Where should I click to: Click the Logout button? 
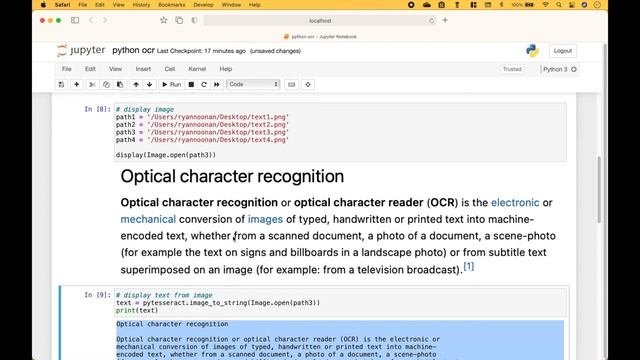tap(563, 51)
